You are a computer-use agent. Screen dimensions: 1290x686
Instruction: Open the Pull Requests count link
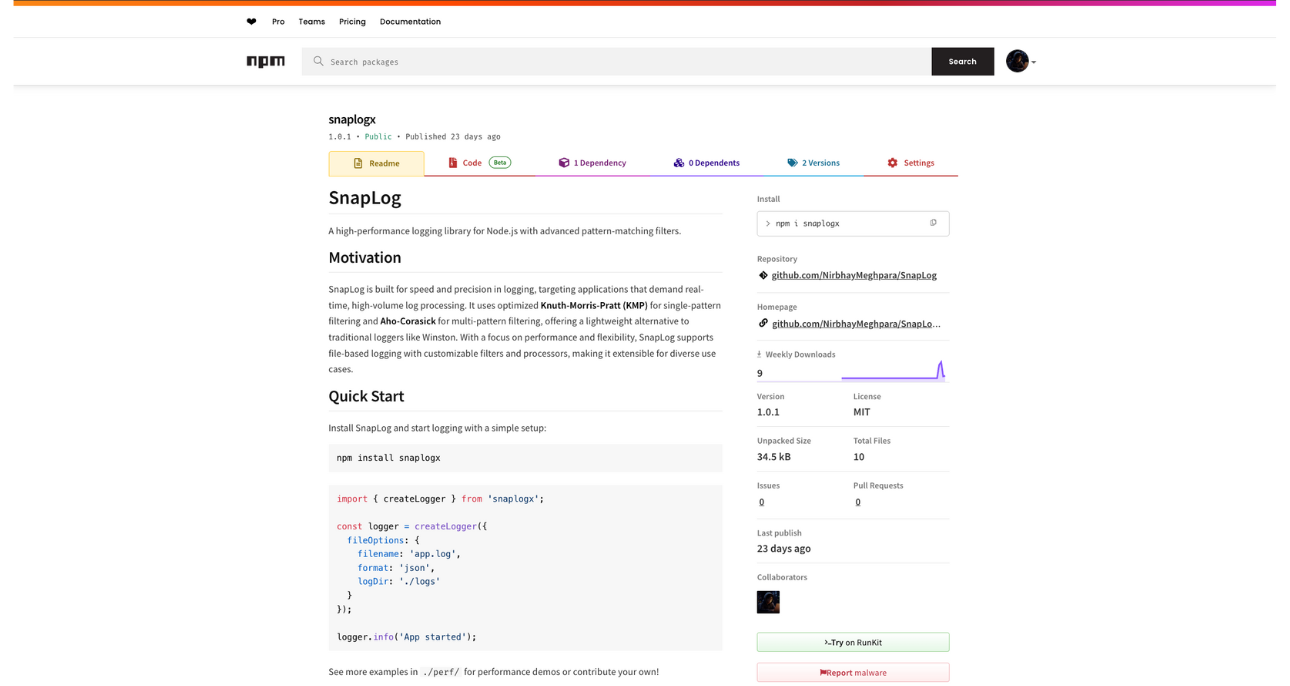click(857, 502)
